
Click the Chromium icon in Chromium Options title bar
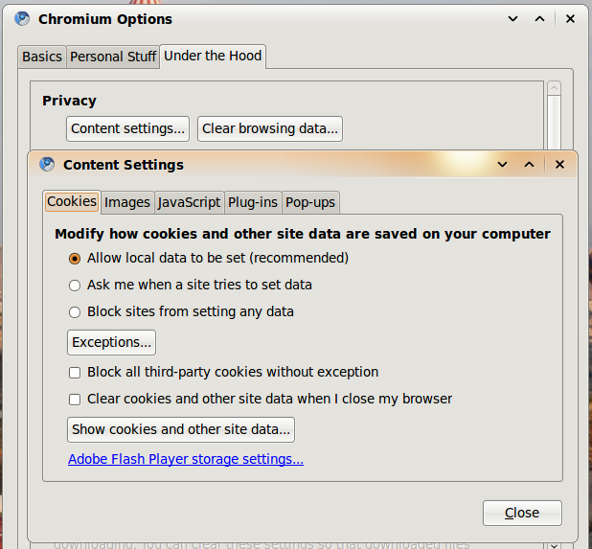coord(22,19)
